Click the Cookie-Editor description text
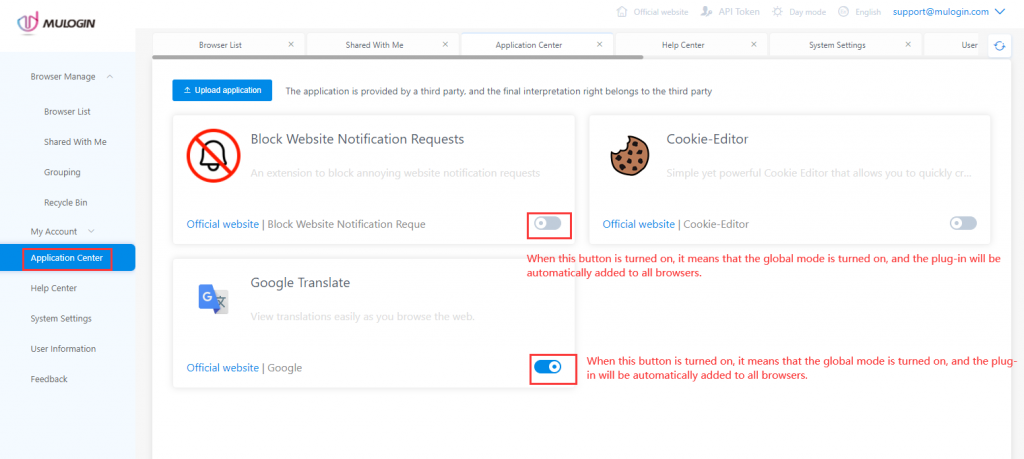This screenshot has width=1024, height=459. click(x=819, y=174)
